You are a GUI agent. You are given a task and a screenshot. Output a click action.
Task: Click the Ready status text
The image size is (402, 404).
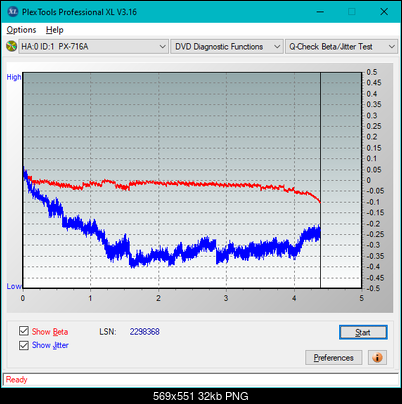coord(16,380)
